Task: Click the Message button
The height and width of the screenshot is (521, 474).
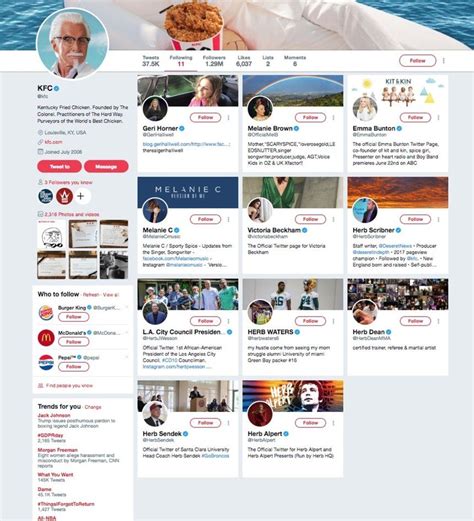Action: tap(106, 166)
